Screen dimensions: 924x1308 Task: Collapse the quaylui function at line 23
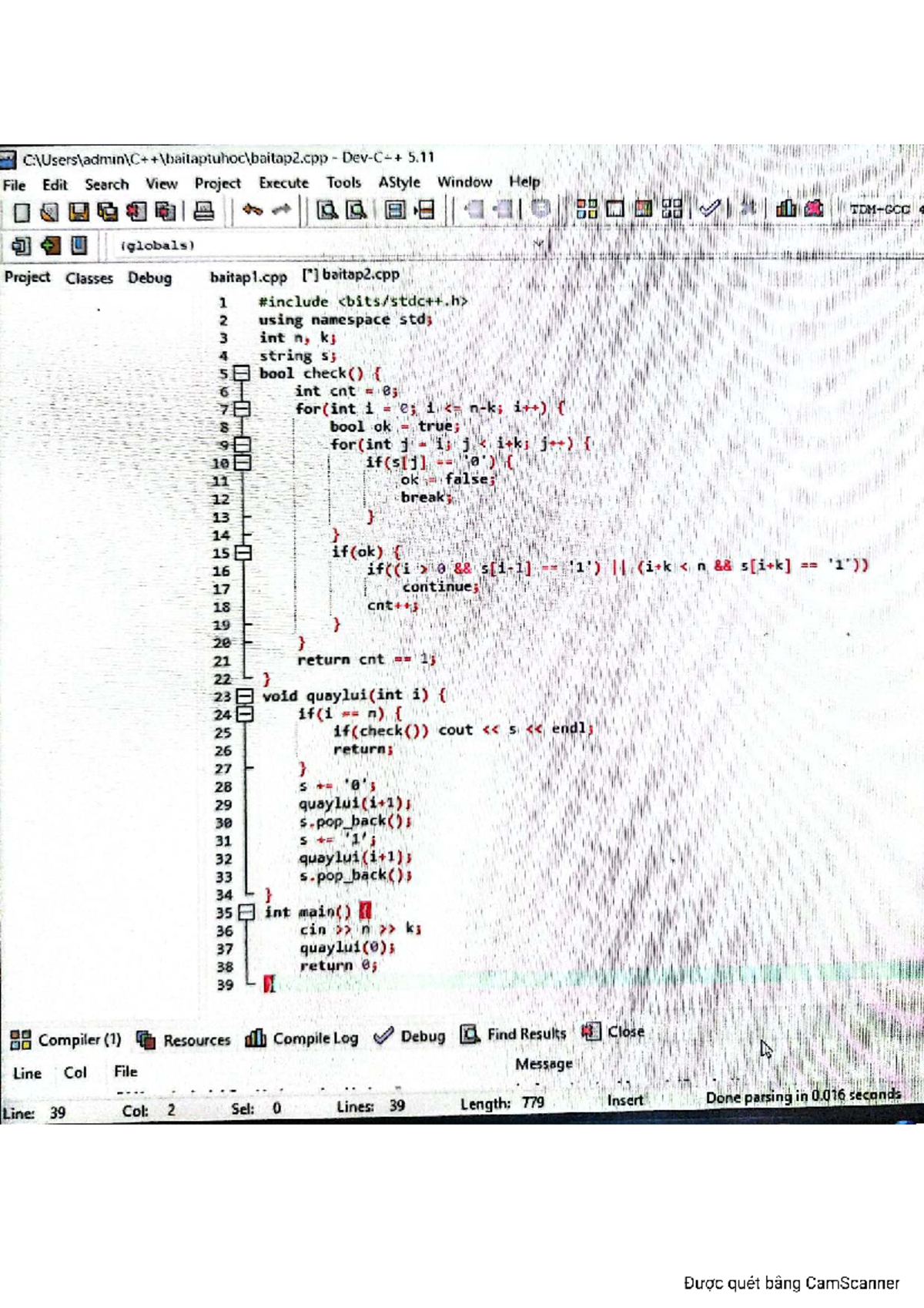245,696
